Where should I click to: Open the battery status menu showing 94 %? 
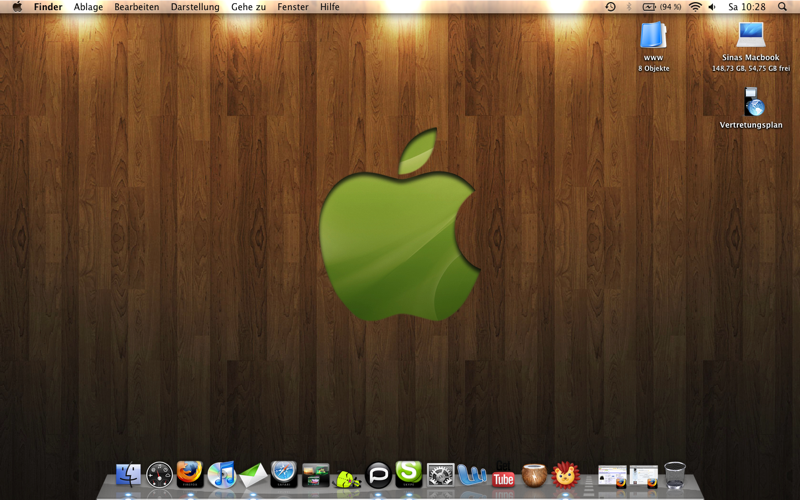click(x=662, y=7)
